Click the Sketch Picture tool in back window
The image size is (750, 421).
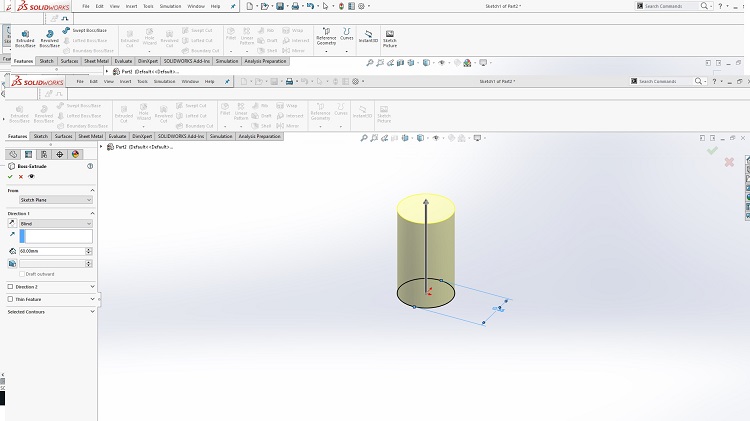point(390,38)
